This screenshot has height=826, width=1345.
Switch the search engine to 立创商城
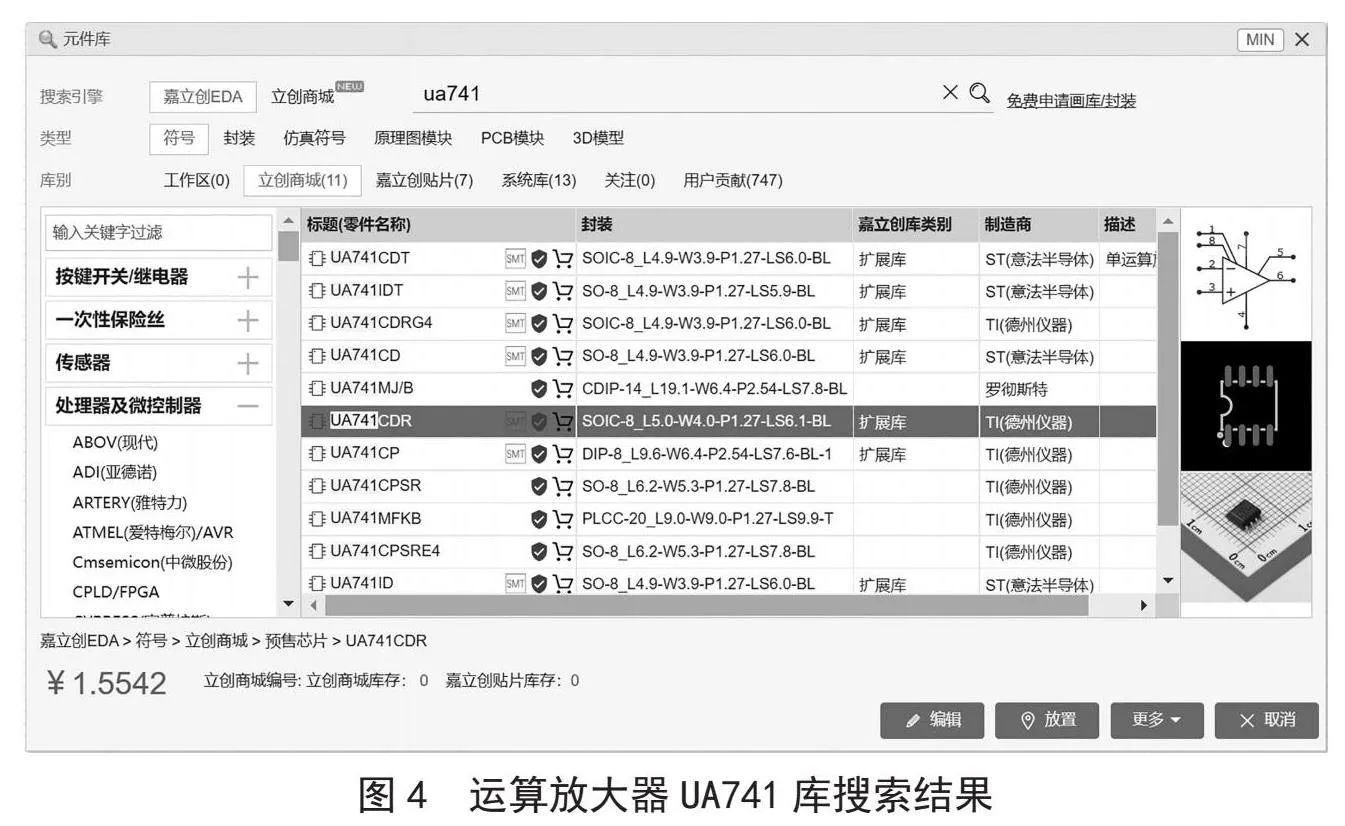(303, 97)
